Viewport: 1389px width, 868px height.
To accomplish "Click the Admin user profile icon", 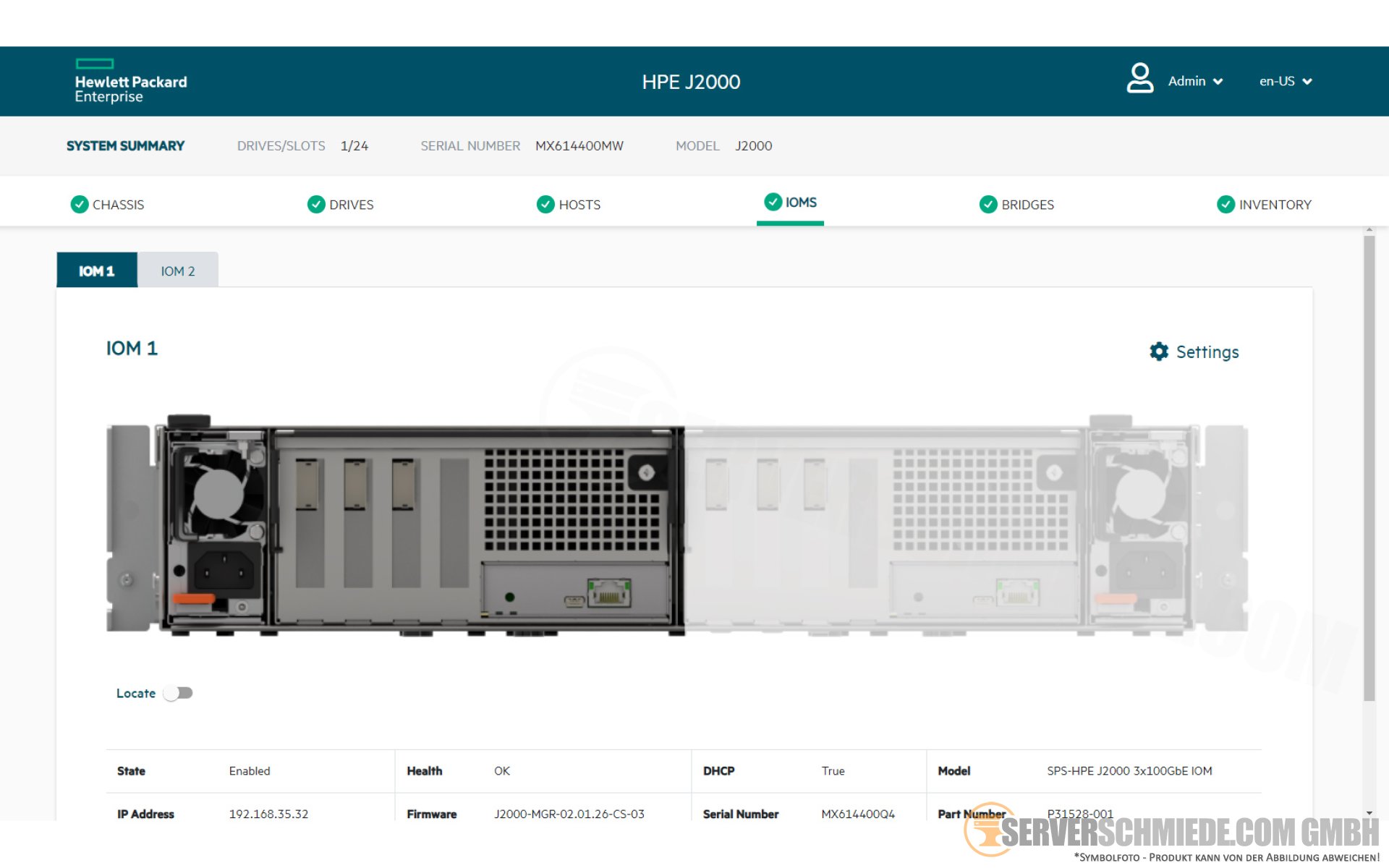I will pyautogui.click(x=1139, y=78).
